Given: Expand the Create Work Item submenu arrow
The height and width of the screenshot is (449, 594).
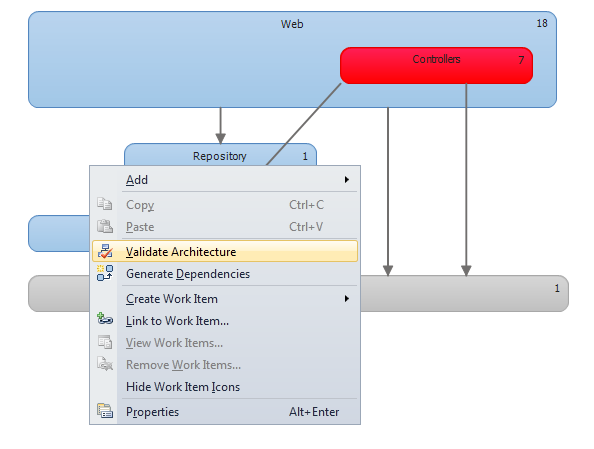Looking at the screenshot, I should pos(347,299).
